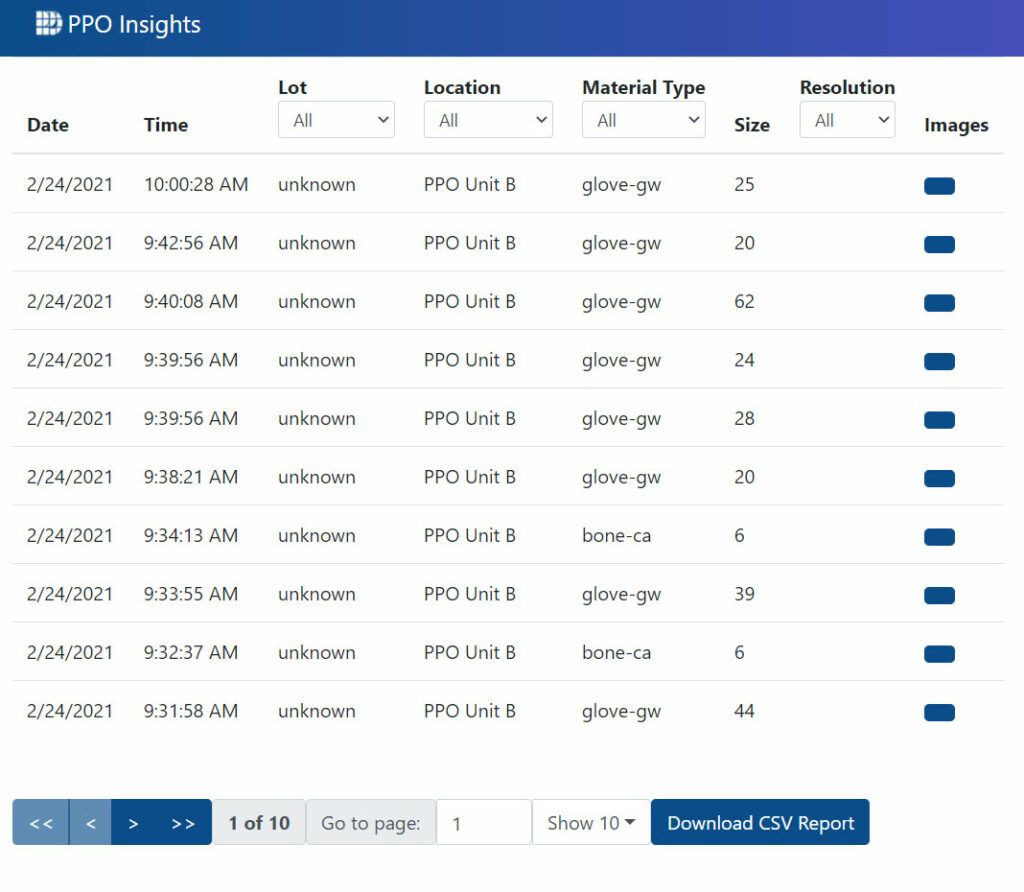
Task: Click PPO Unit B in the 9:33:55 AM row
Action: [470, 594]
